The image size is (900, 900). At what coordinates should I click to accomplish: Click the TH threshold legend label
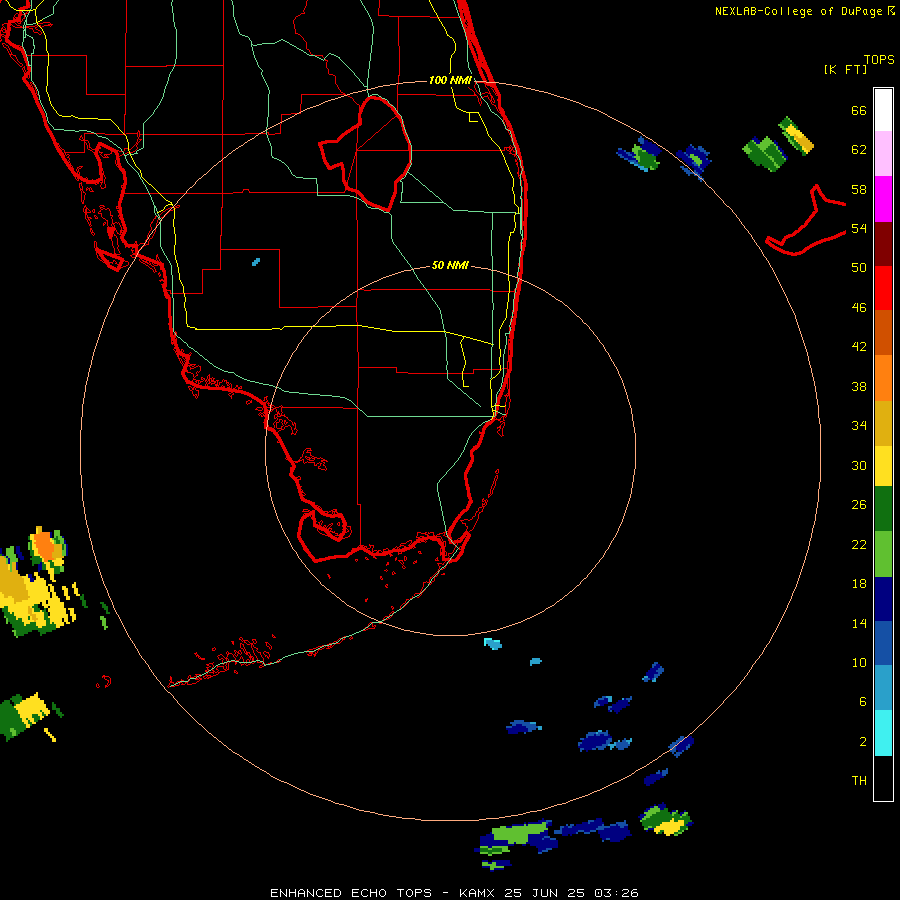[859, 781]
